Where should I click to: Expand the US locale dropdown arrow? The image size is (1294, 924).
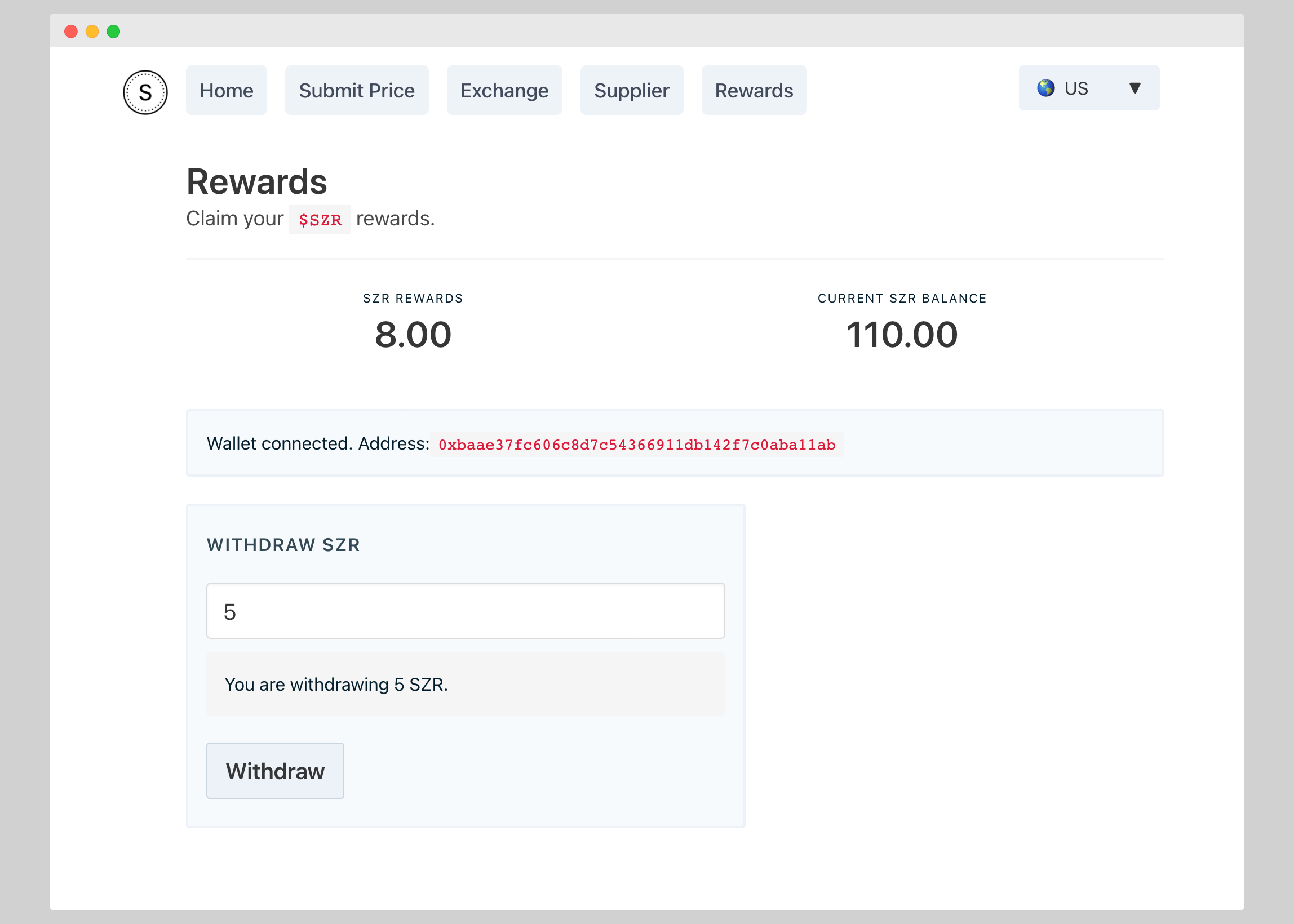(1135, 88)
